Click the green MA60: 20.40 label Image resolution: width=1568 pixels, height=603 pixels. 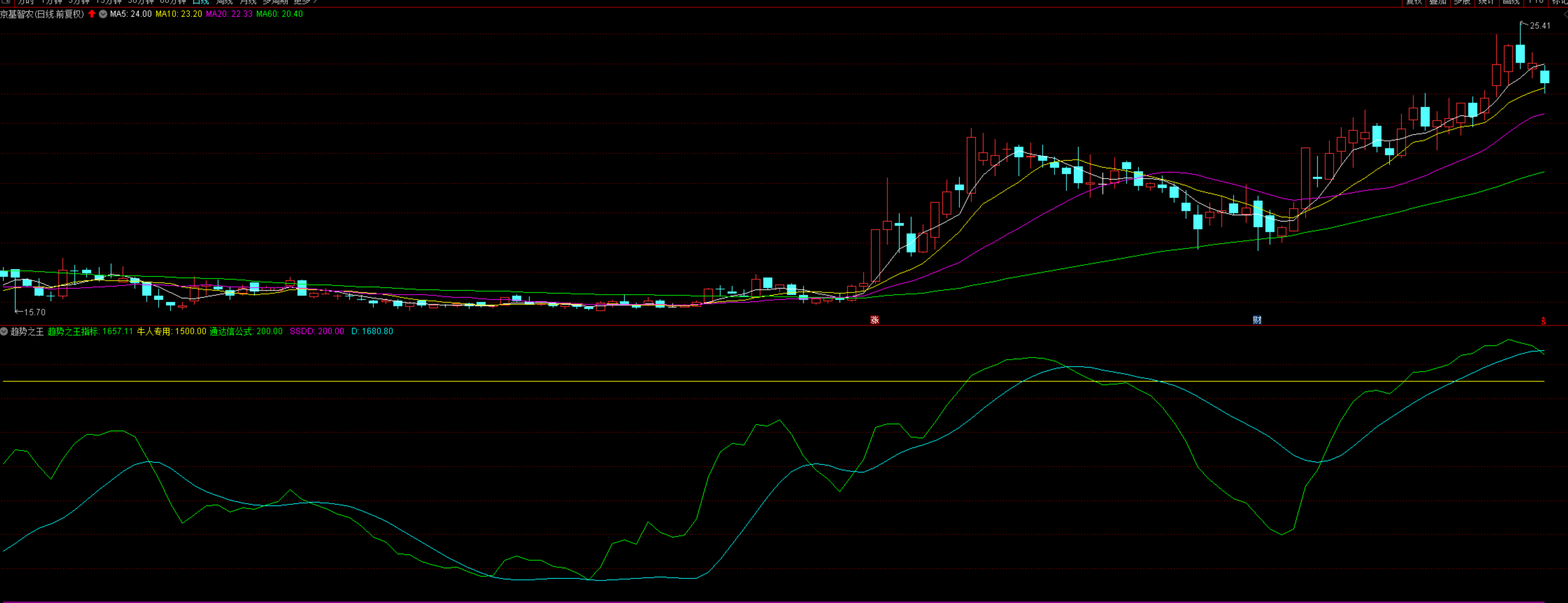point(279,14)
